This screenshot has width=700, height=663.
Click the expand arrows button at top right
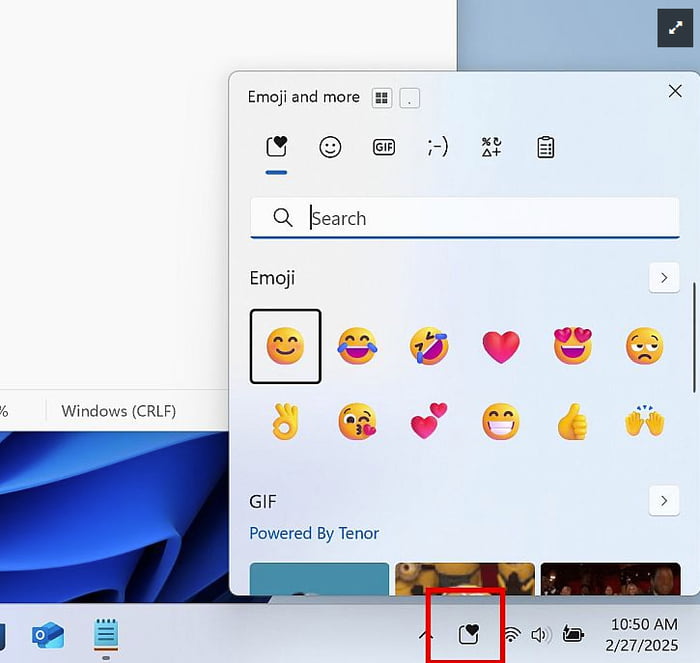point(675,28)
